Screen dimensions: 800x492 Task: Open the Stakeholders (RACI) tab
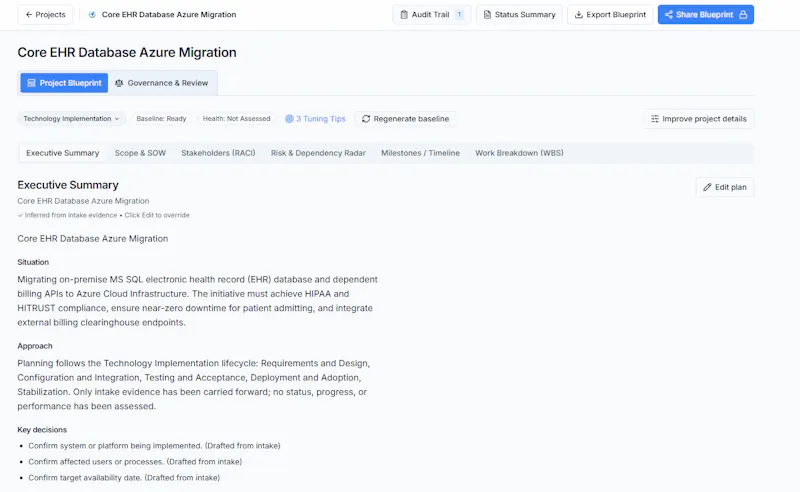pos(218,153)
